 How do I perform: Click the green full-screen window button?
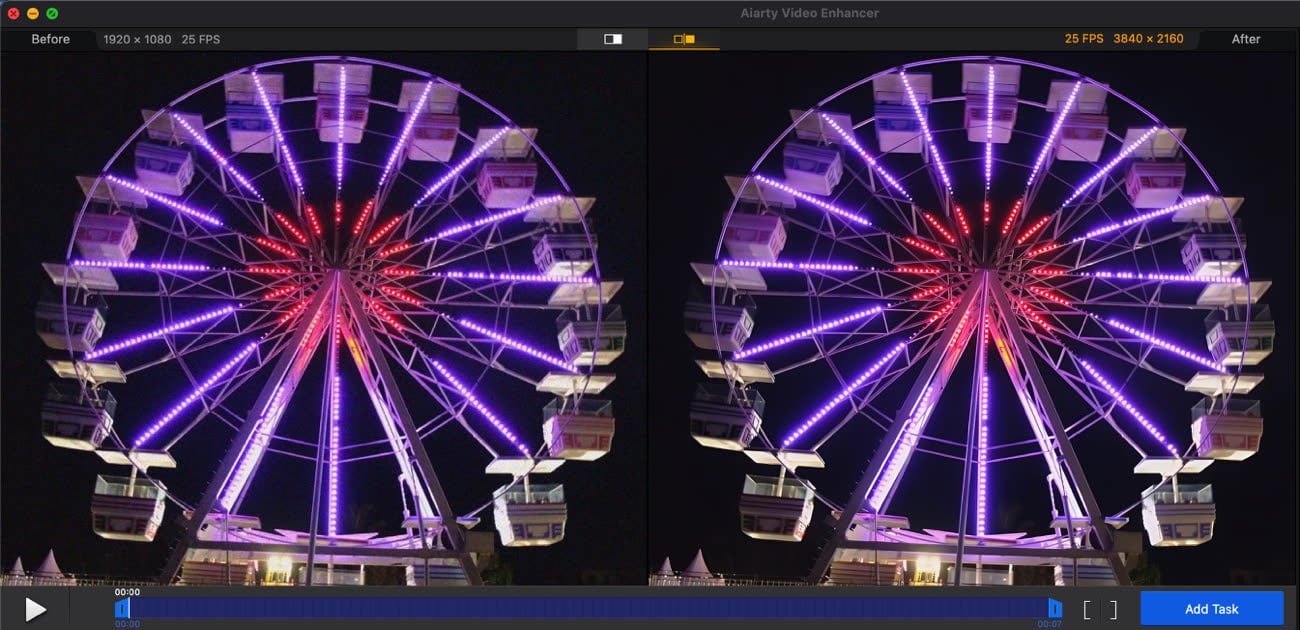[52, 13]
